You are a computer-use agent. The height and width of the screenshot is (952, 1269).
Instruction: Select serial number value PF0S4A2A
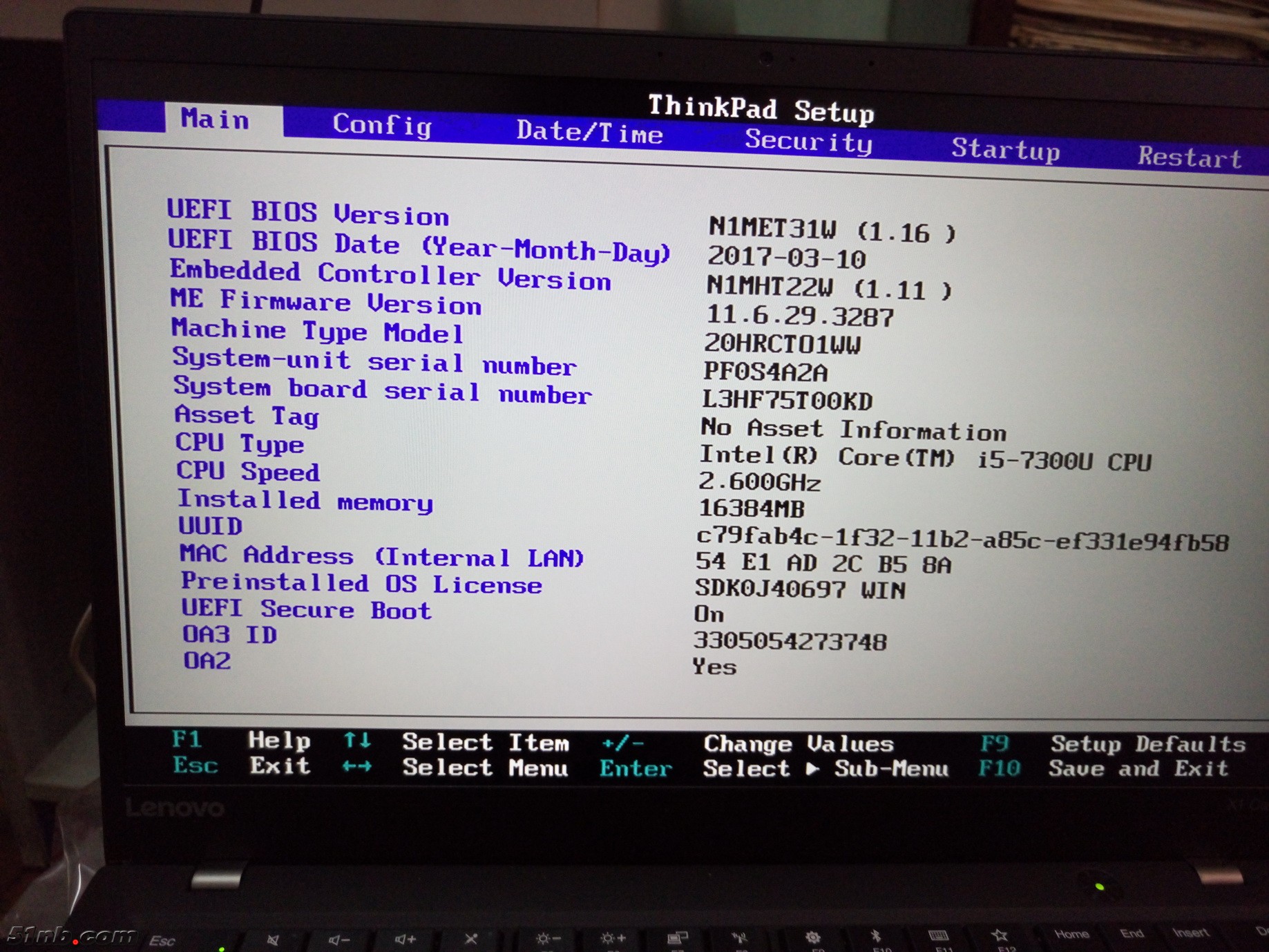point(765,372)
